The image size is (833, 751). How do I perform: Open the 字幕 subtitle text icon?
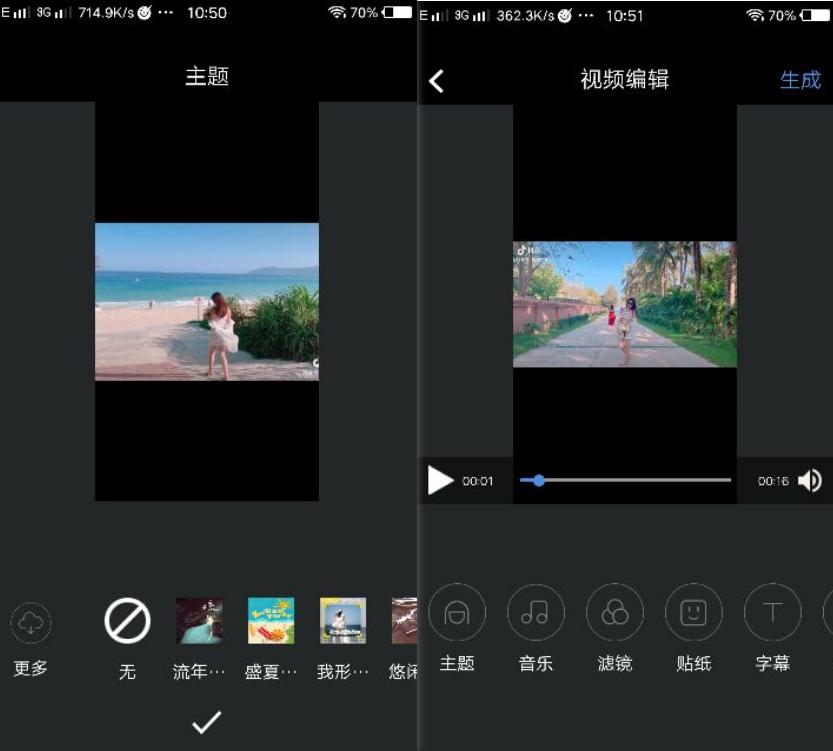click(x=773, y=613)
